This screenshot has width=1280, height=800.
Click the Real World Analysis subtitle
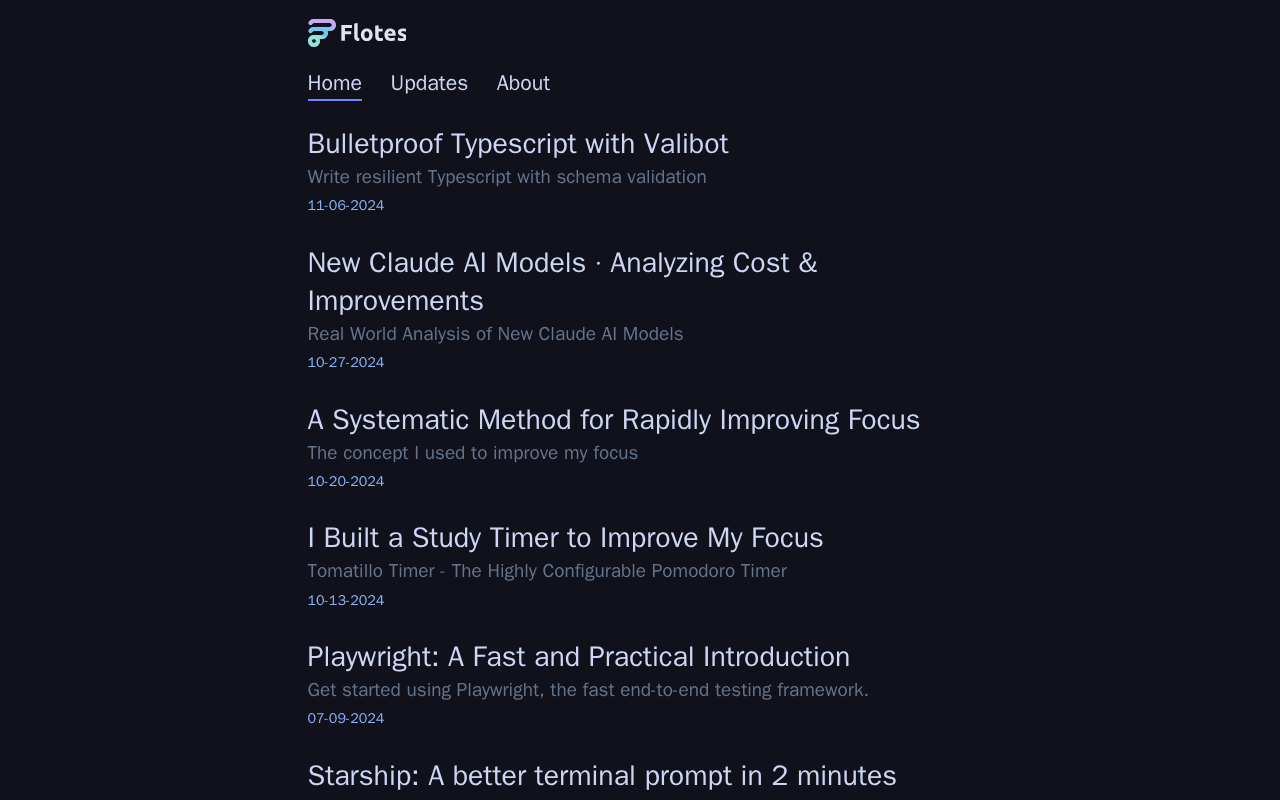(x=495, y=334)
